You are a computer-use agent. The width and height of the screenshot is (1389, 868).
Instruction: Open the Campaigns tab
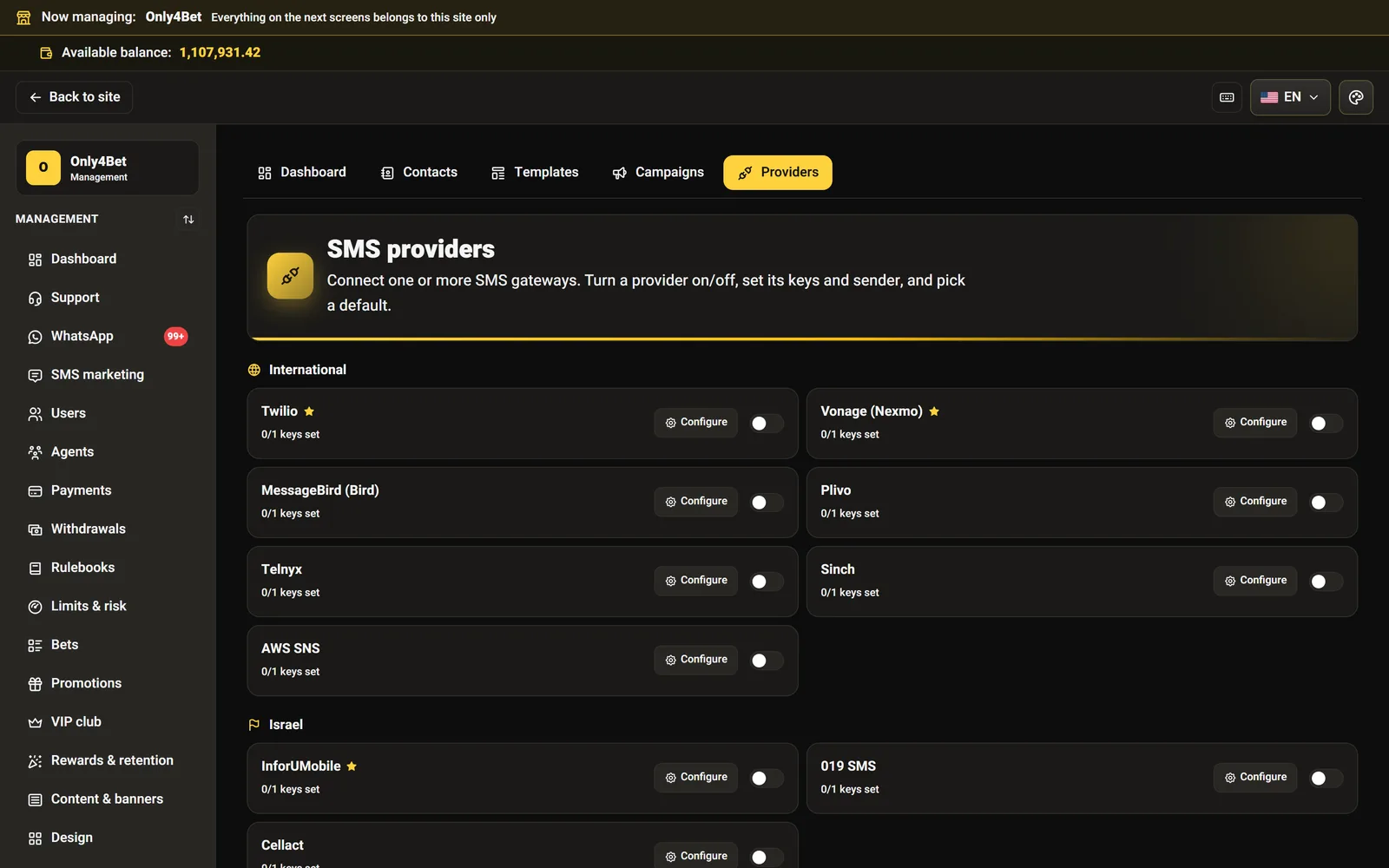[658, 173]
